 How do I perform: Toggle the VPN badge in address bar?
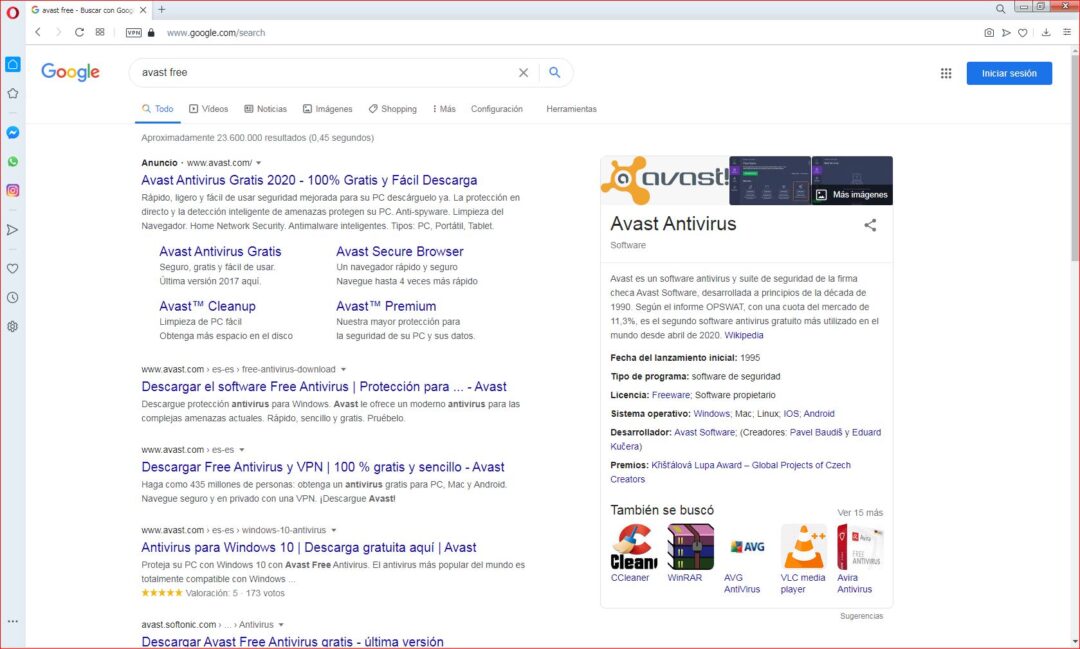coord(133,33)
